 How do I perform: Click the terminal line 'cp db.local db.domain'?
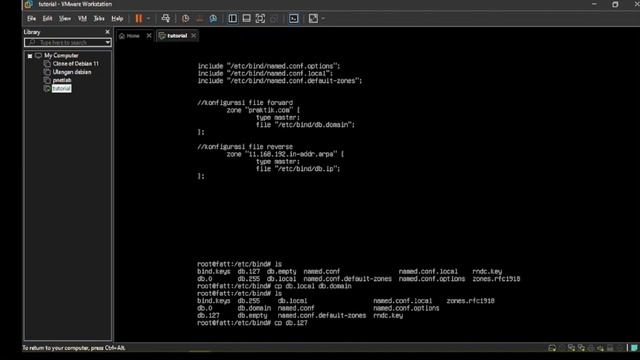tap(274, 286)
